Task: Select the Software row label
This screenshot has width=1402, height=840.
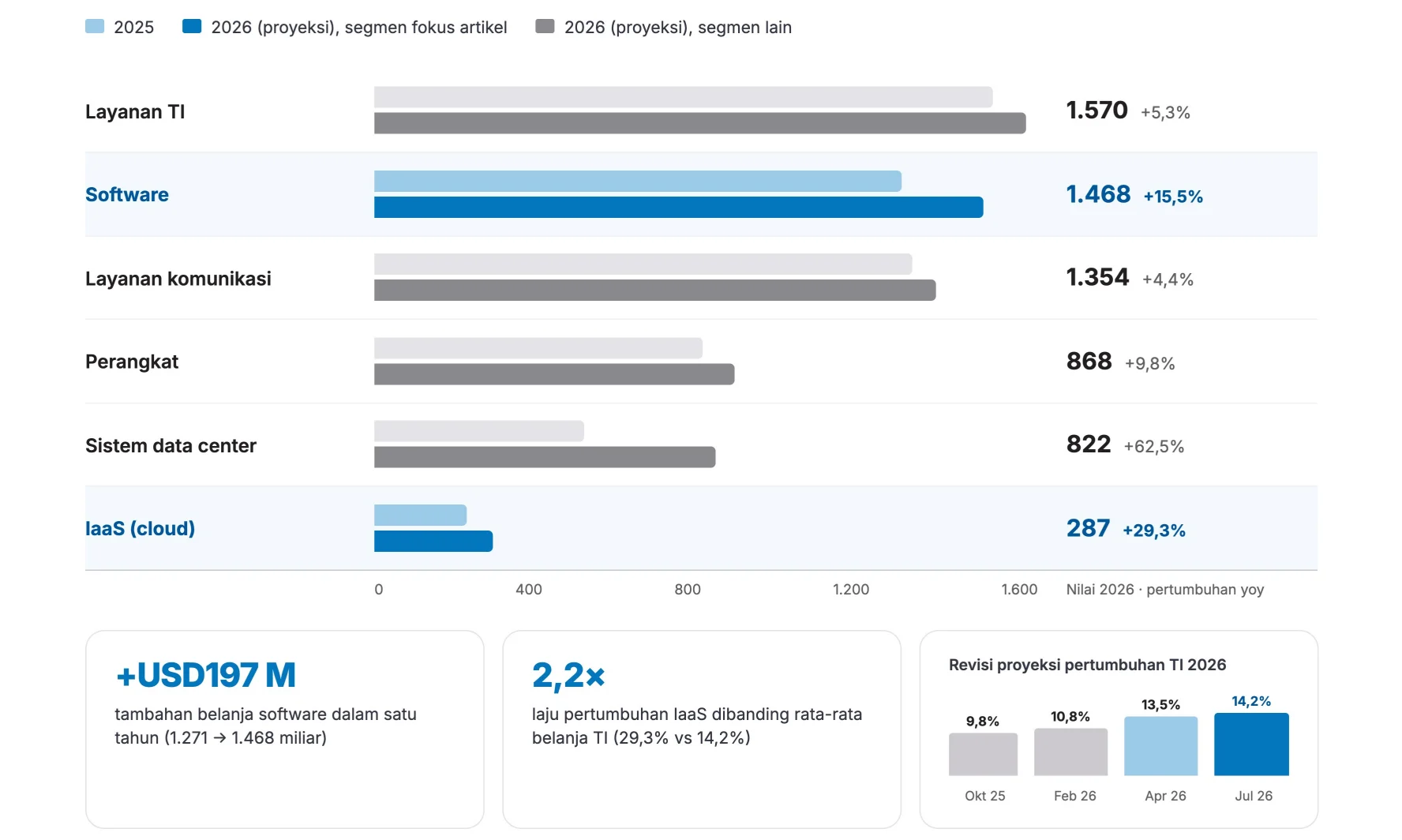Action: [127, 195]
